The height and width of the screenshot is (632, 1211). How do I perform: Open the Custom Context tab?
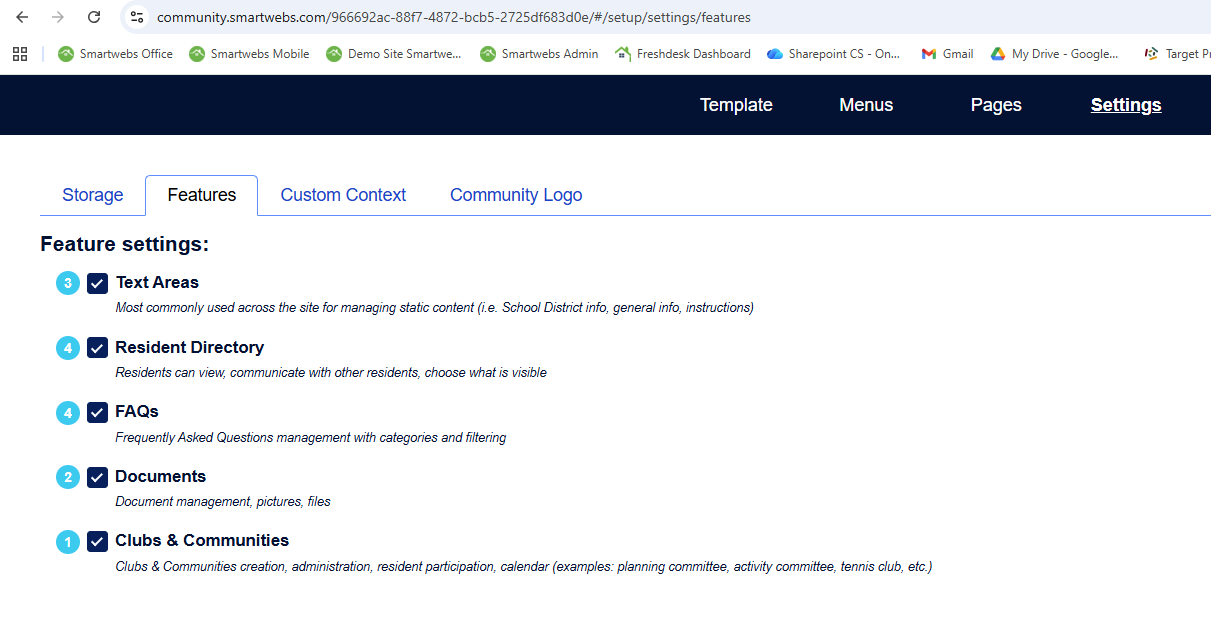(343, 195)
